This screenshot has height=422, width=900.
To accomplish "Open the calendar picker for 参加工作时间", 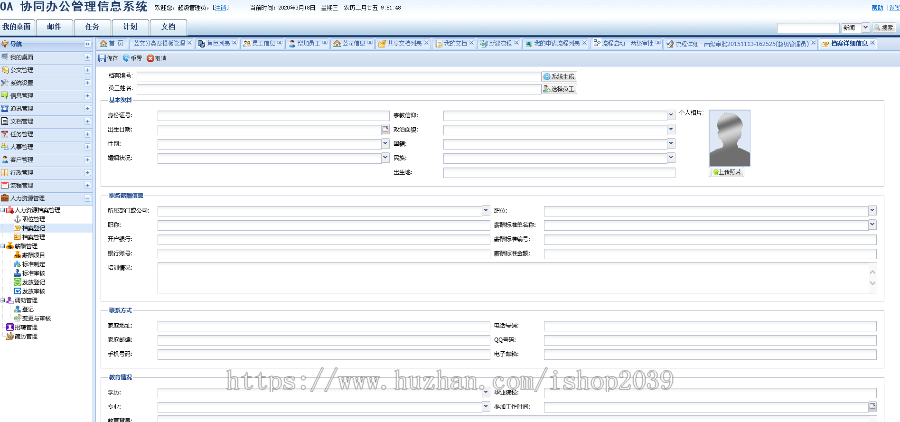I will tap(872, 407).
